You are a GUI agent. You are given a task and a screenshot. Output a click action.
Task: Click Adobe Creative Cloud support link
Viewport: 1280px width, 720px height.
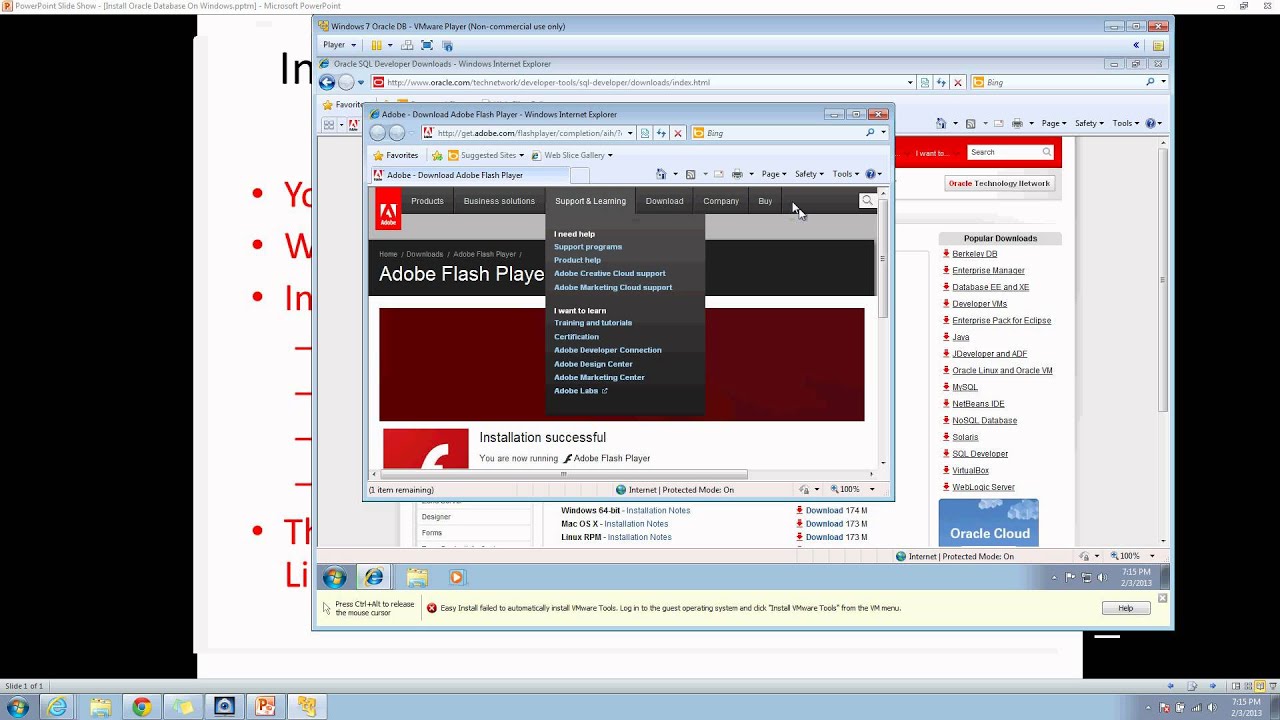click(x=609, y=273)
